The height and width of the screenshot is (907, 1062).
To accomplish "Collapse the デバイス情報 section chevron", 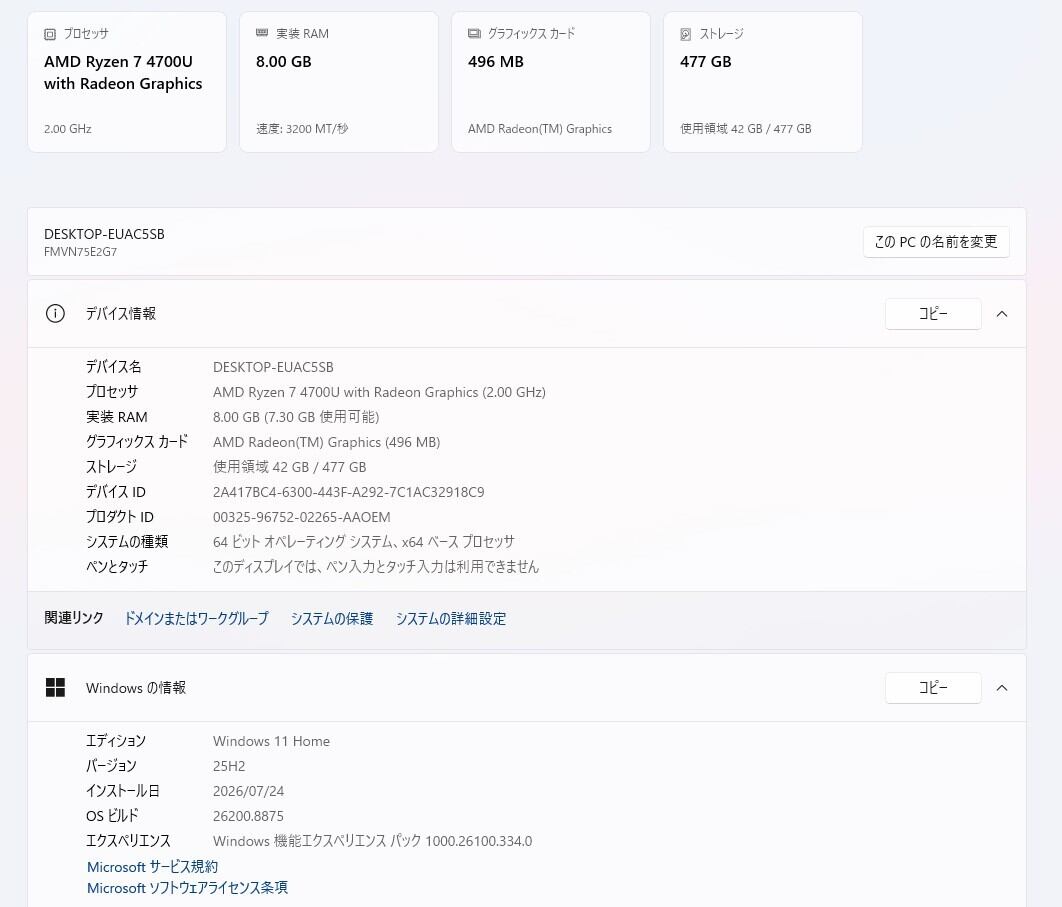I will click(x=1002, y=314).
